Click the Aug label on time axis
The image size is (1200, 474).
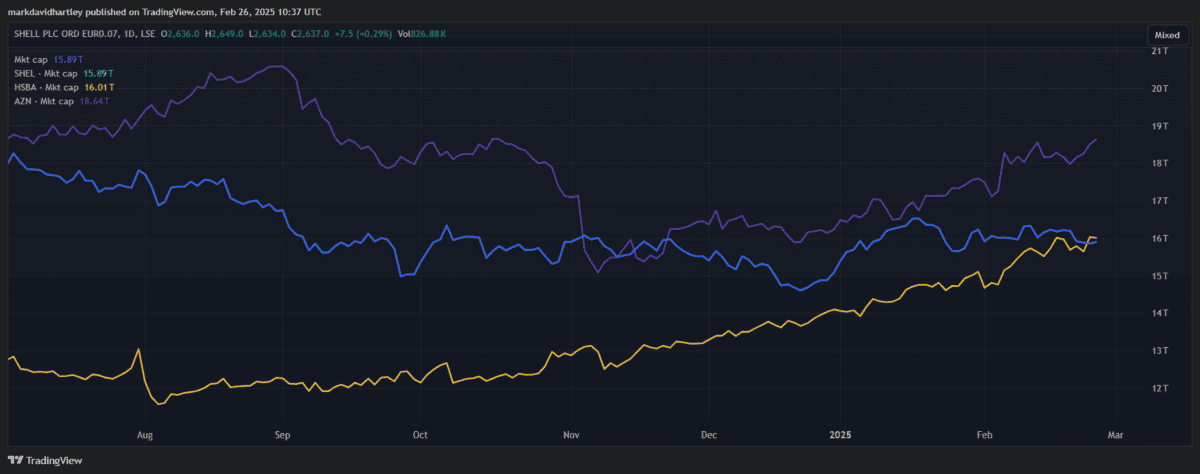(145, 436)
